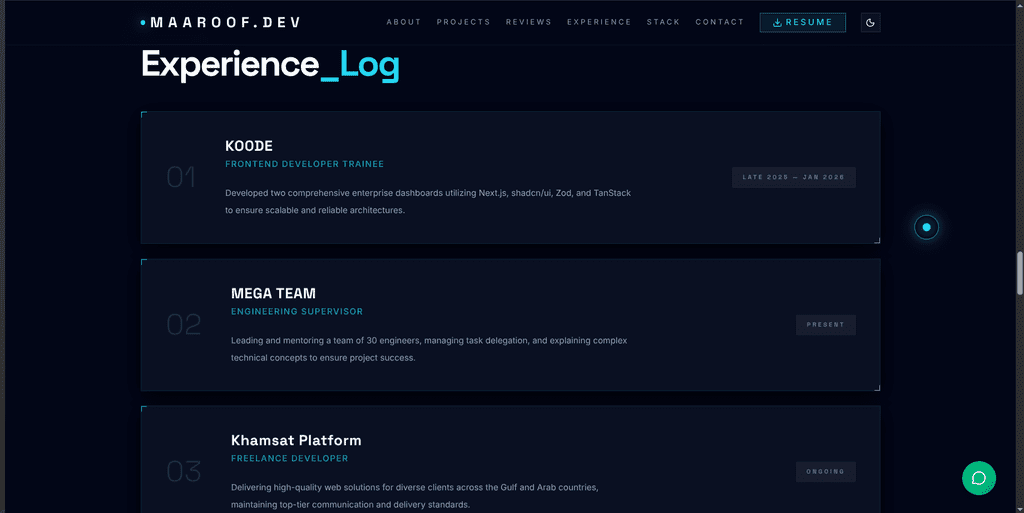Click FREELANCE DEVELOPER subtitle

[289, 458]
